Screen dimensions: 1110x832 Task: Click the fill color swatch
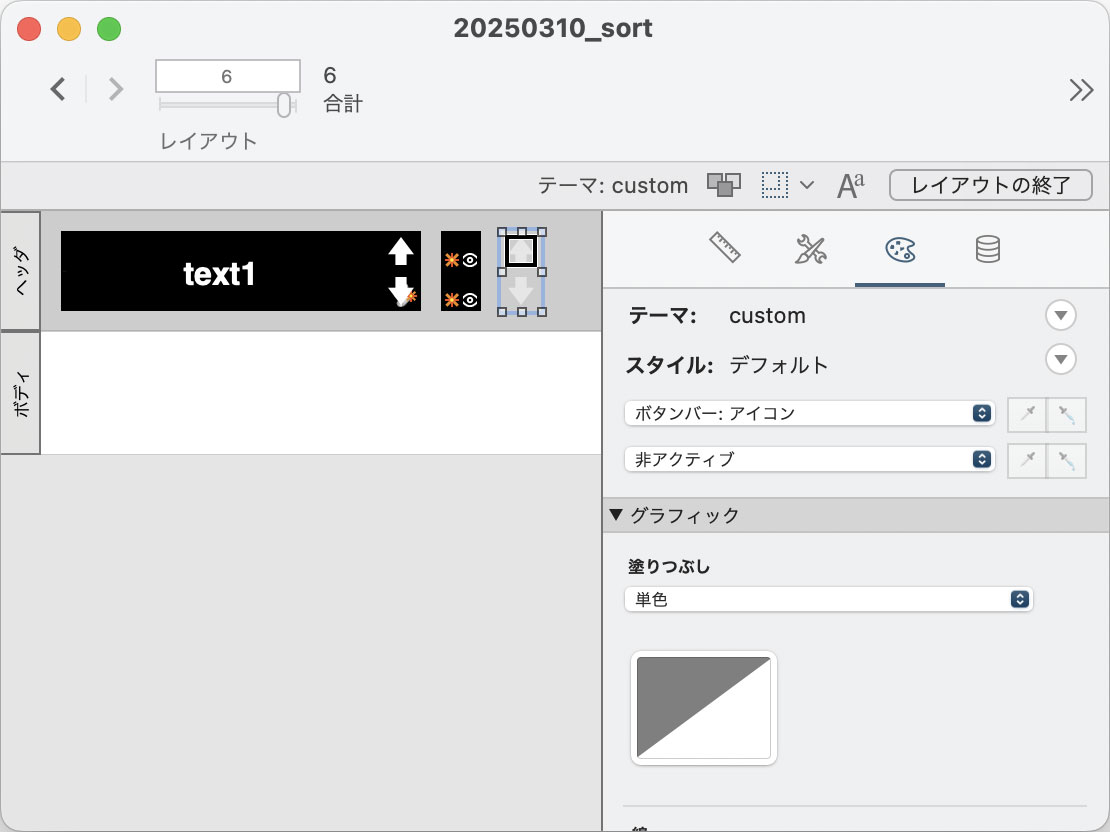point(704,708)
